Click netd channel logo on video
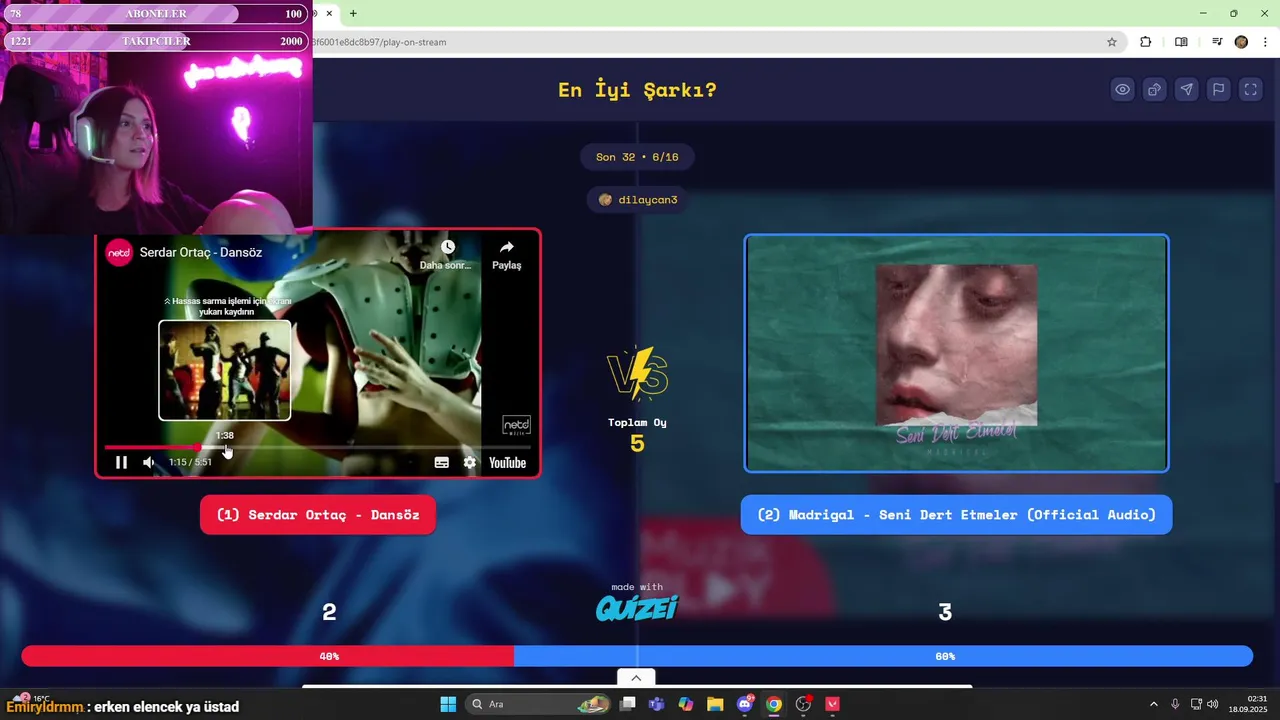The image size is (1280, 720). 119,253
